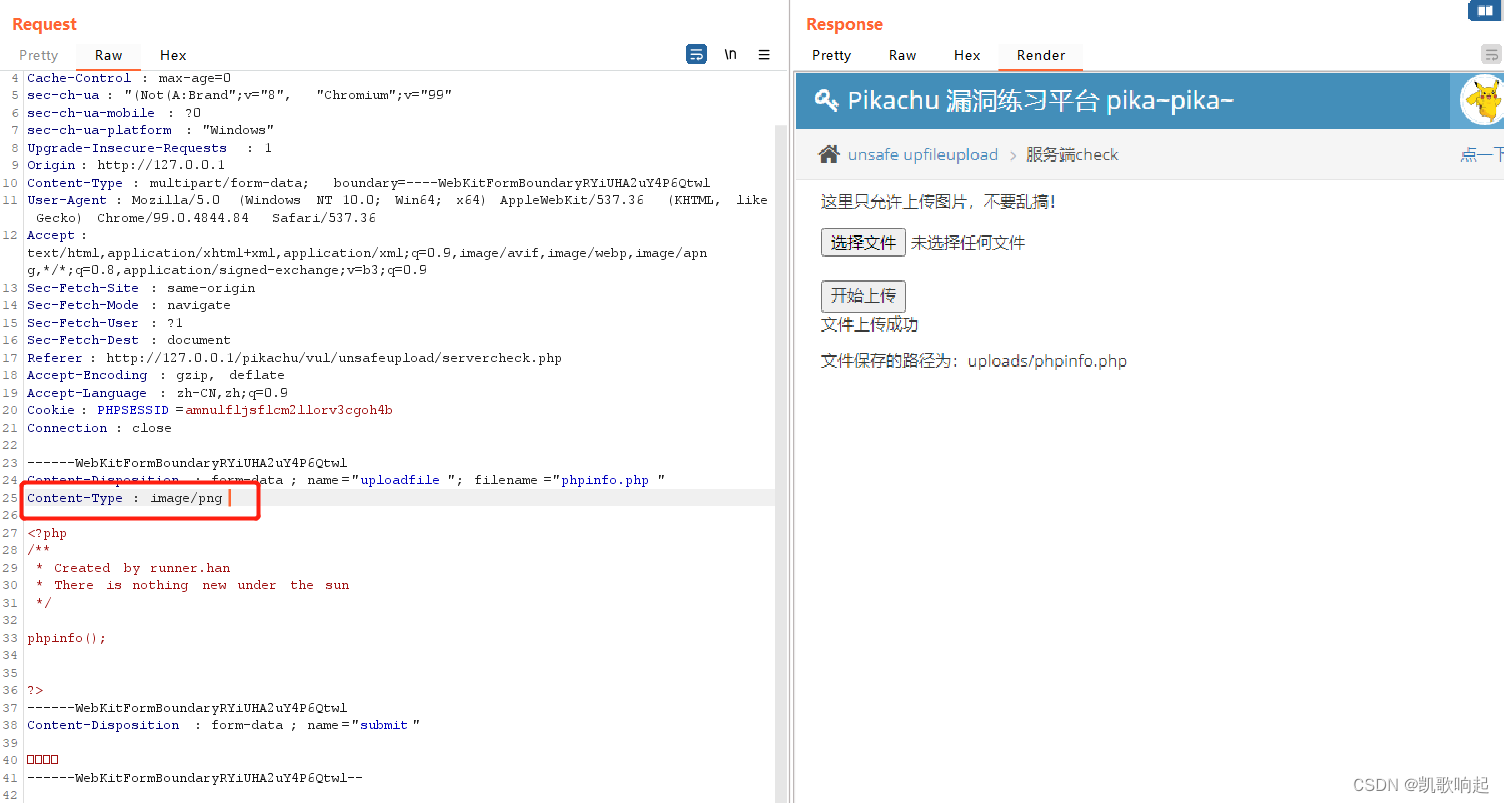Click the Pikachu avatar image

1481,100
